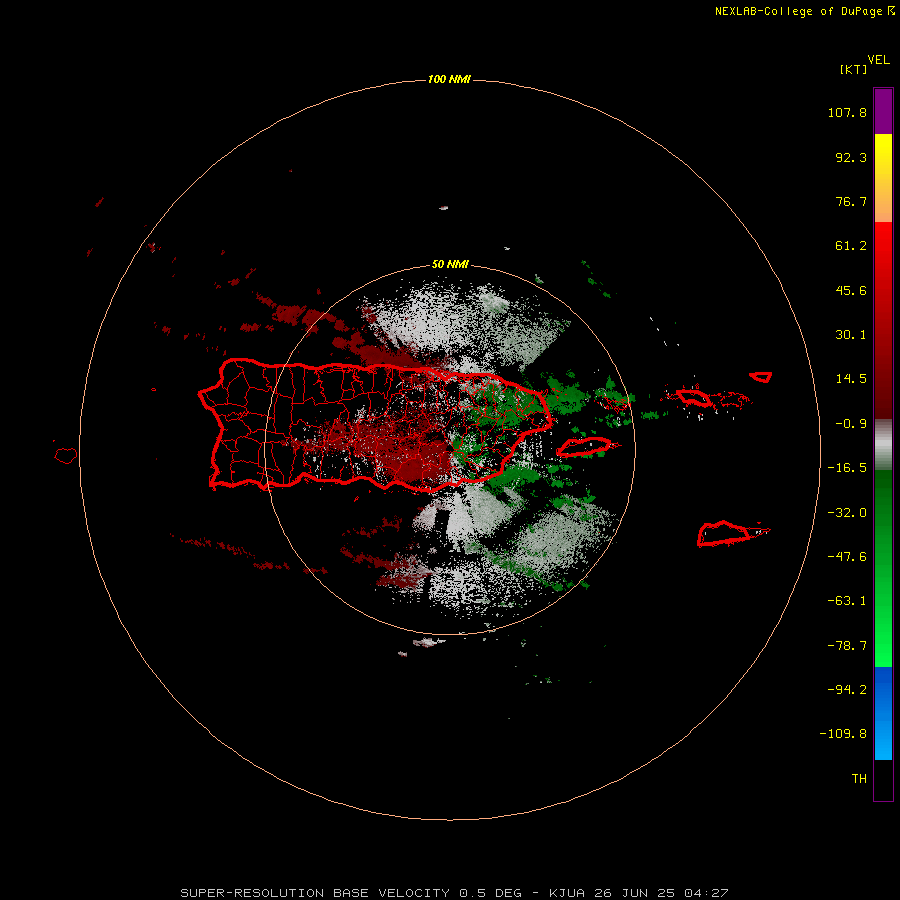900x900 pixels.
Task: Click the -109.8 legend value
Action: coord(843,734)
